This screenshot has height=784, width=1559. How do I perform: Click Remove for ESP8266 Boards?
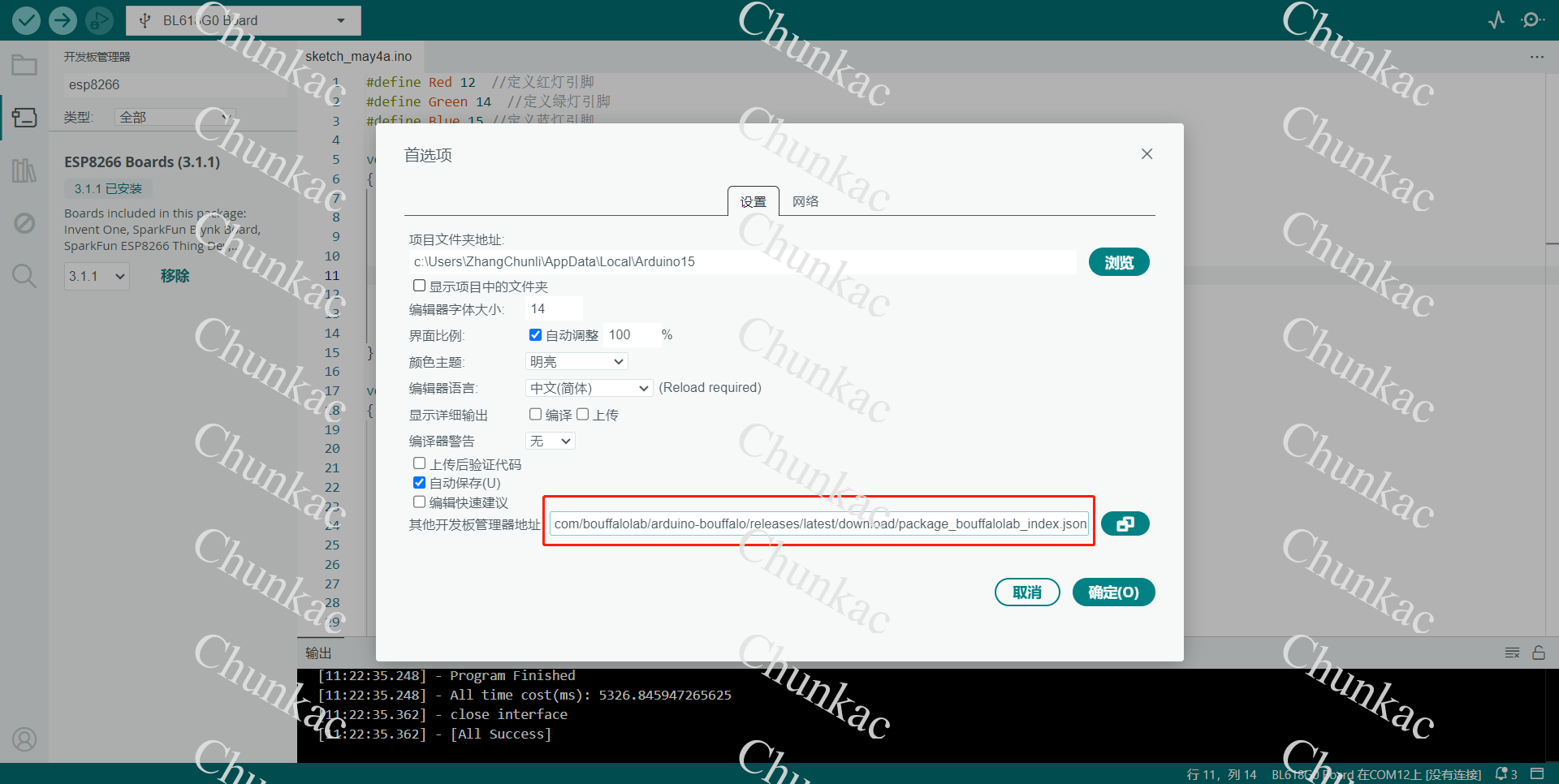(x=175, y=276)
